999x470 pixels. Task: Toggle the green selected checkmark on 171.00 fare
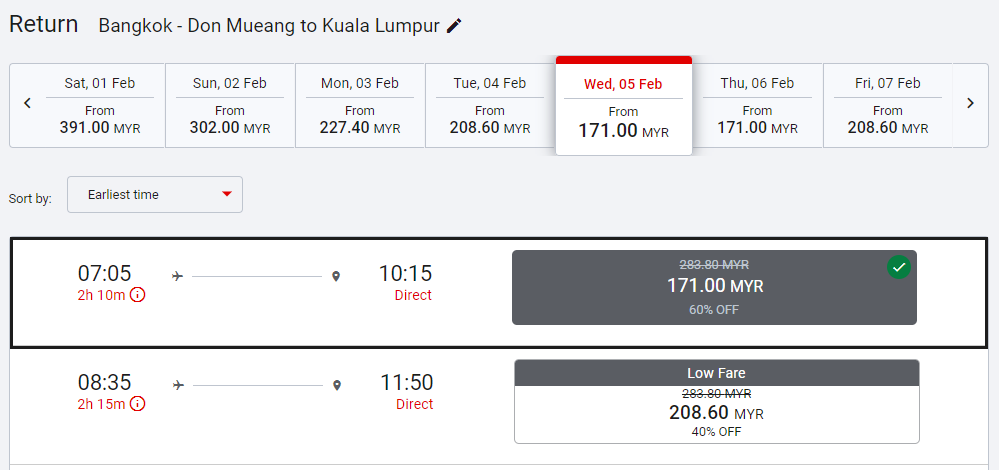point(899,267)
